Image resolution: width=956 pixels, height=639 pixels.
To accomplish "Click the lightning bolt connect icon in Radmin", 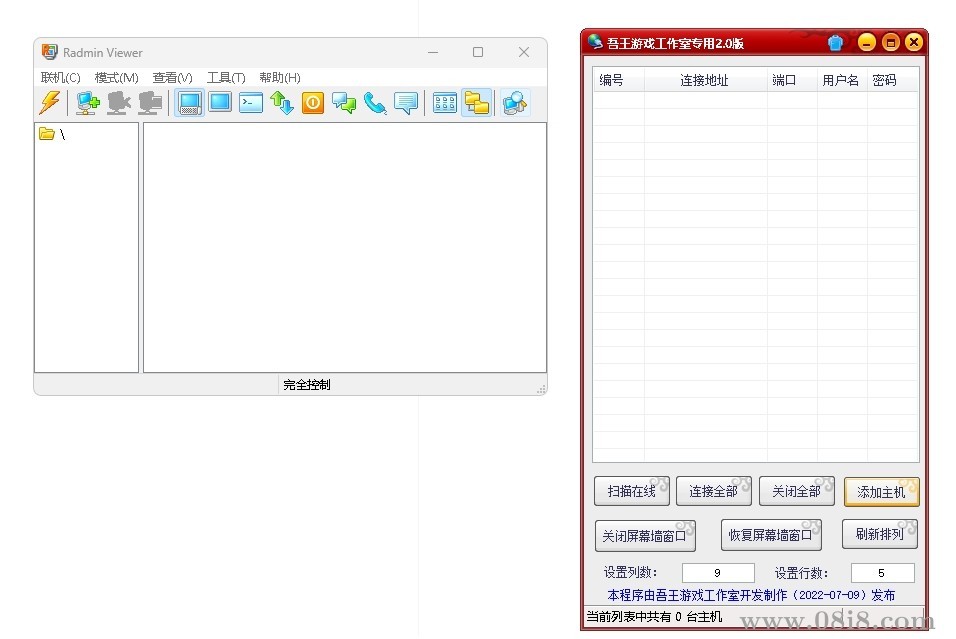I will click(x=50, y=102).
